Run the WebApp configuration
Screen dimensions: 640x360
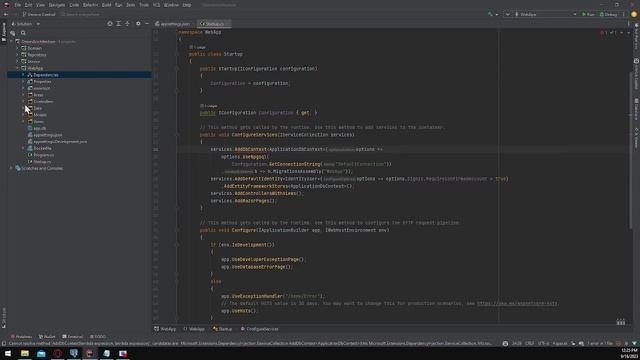click(588, 14)
